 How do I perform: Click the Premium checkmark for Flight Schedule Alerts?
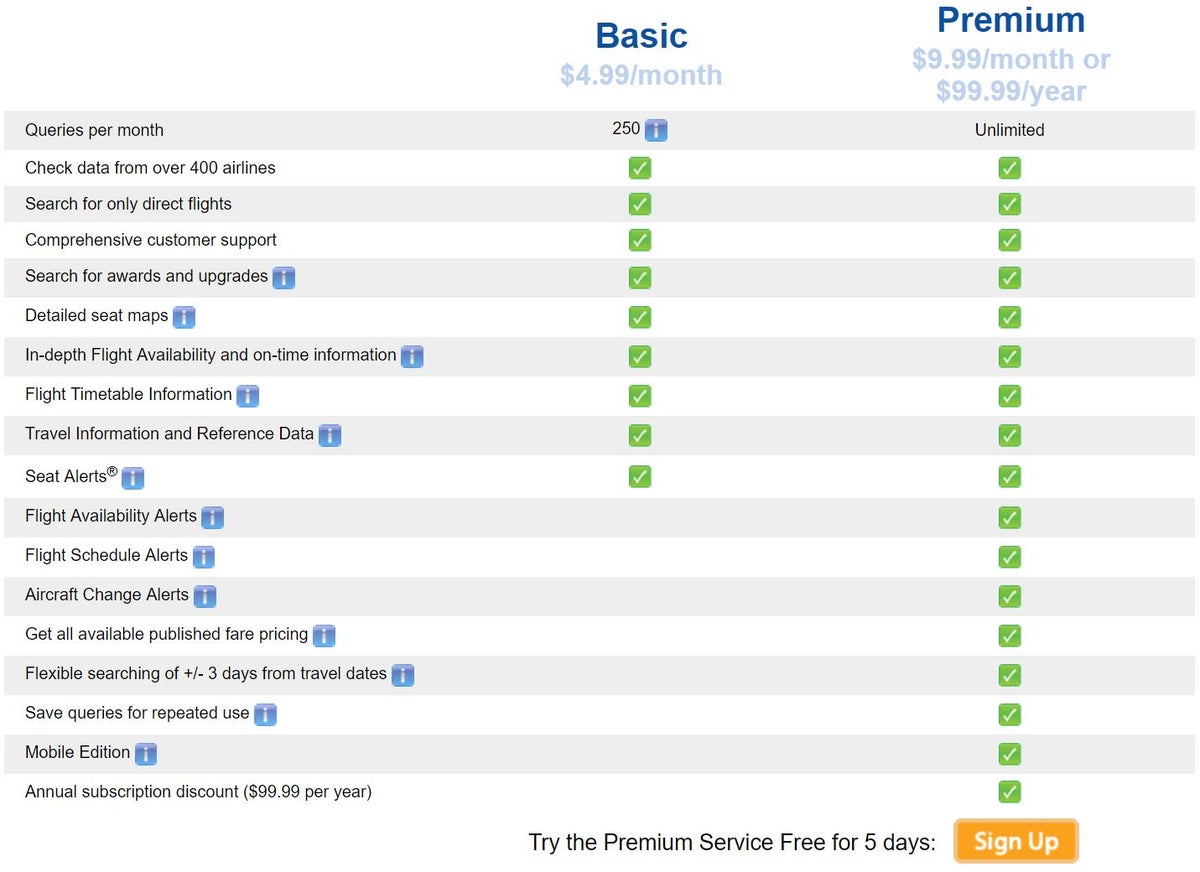coord(1009,557)
